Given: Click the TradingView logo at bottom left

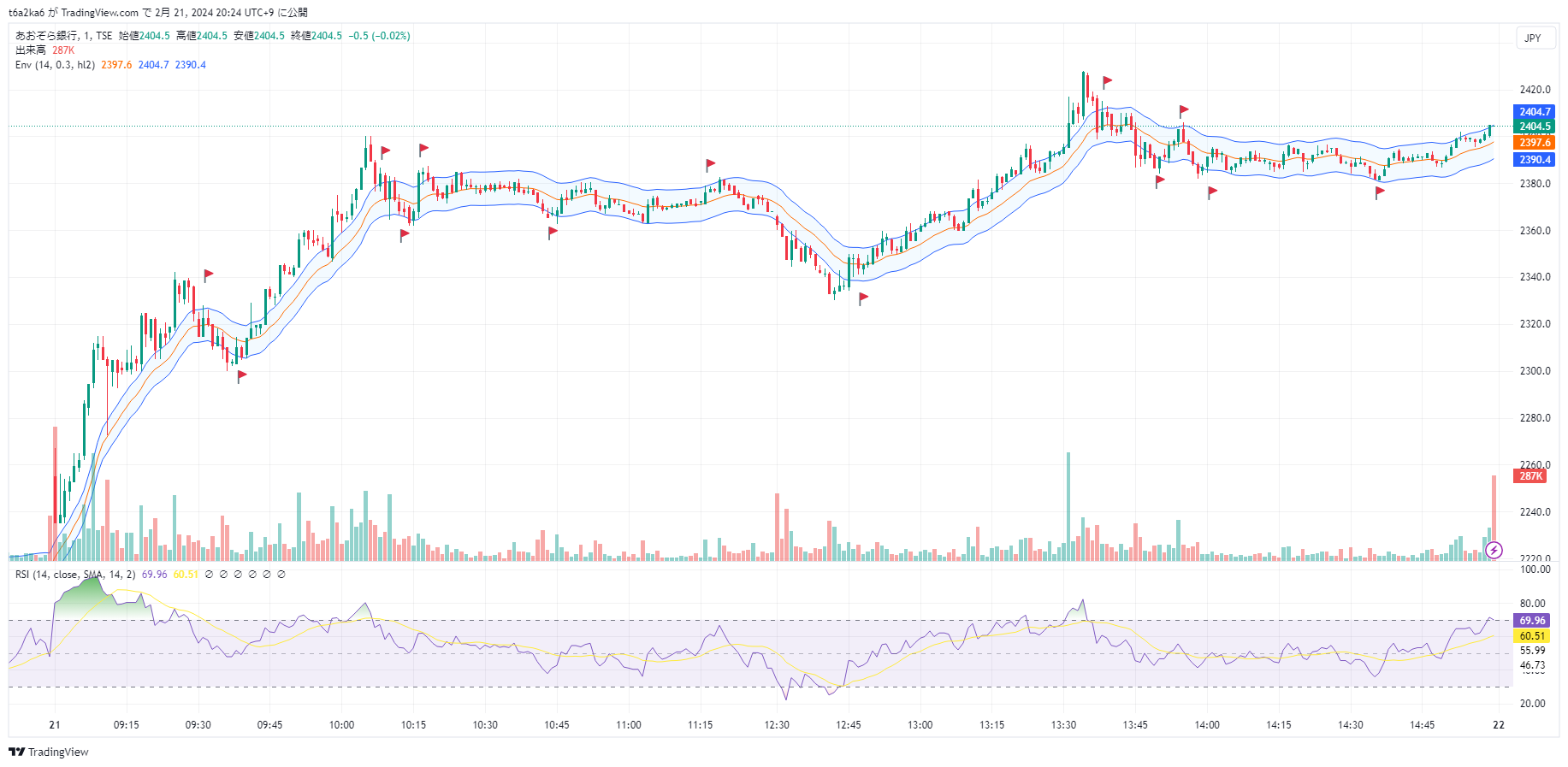Looking at the screenshot, I should coord(49,752).
